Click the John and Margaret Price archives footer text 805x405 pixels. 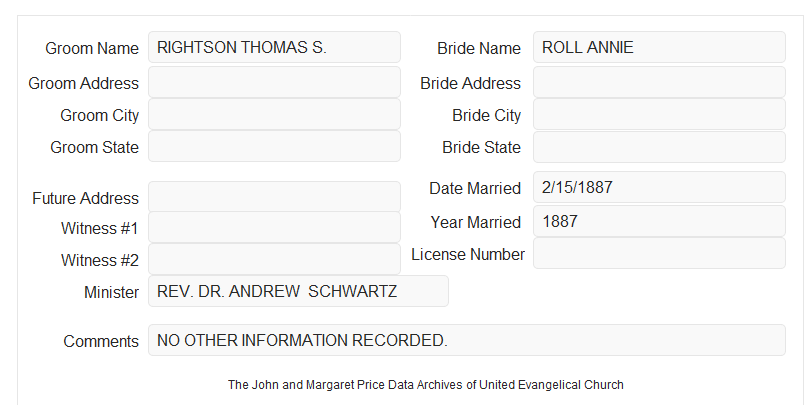[426, 385]
